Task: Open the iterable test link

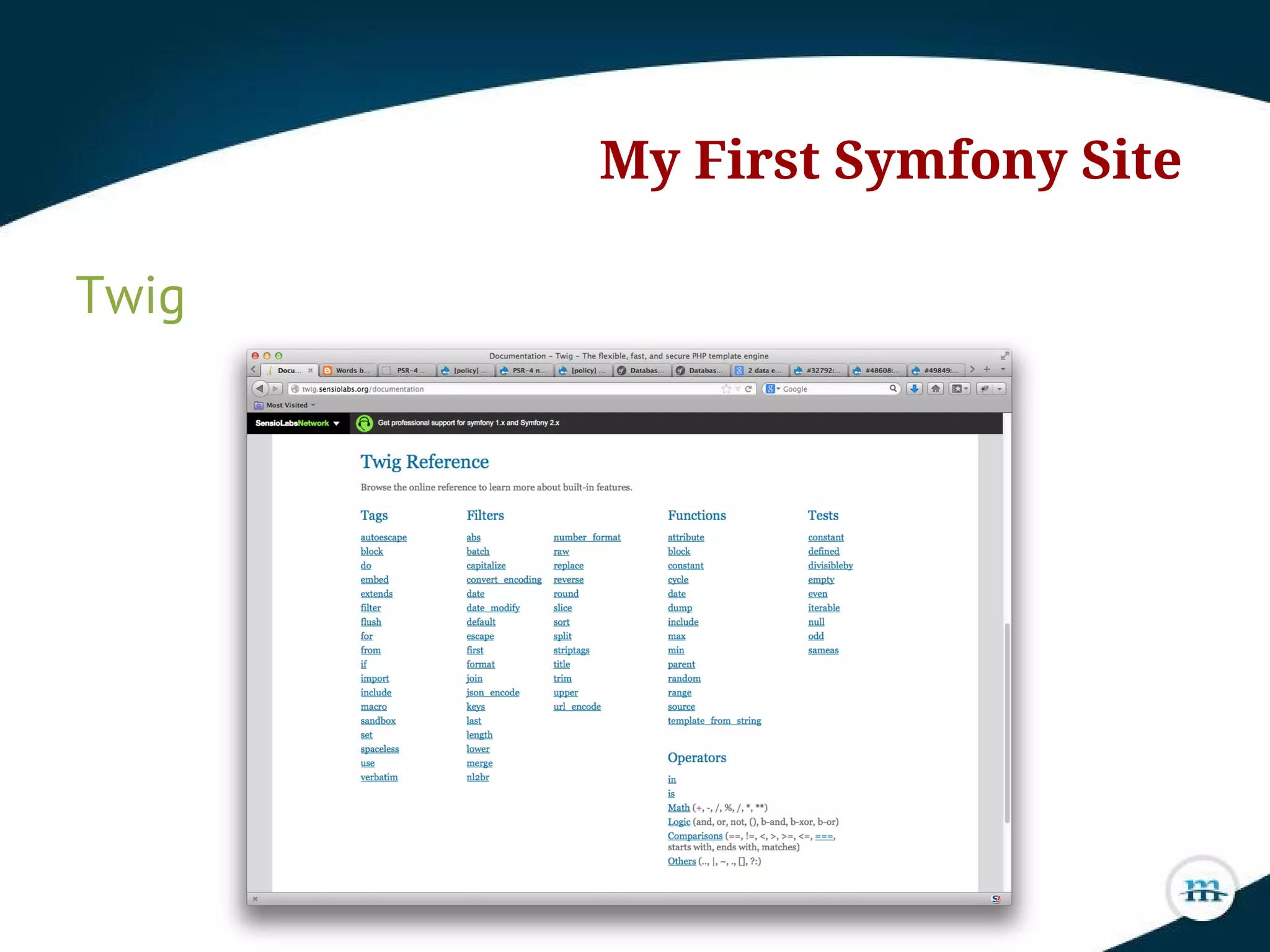Action: tap(824, 608)
